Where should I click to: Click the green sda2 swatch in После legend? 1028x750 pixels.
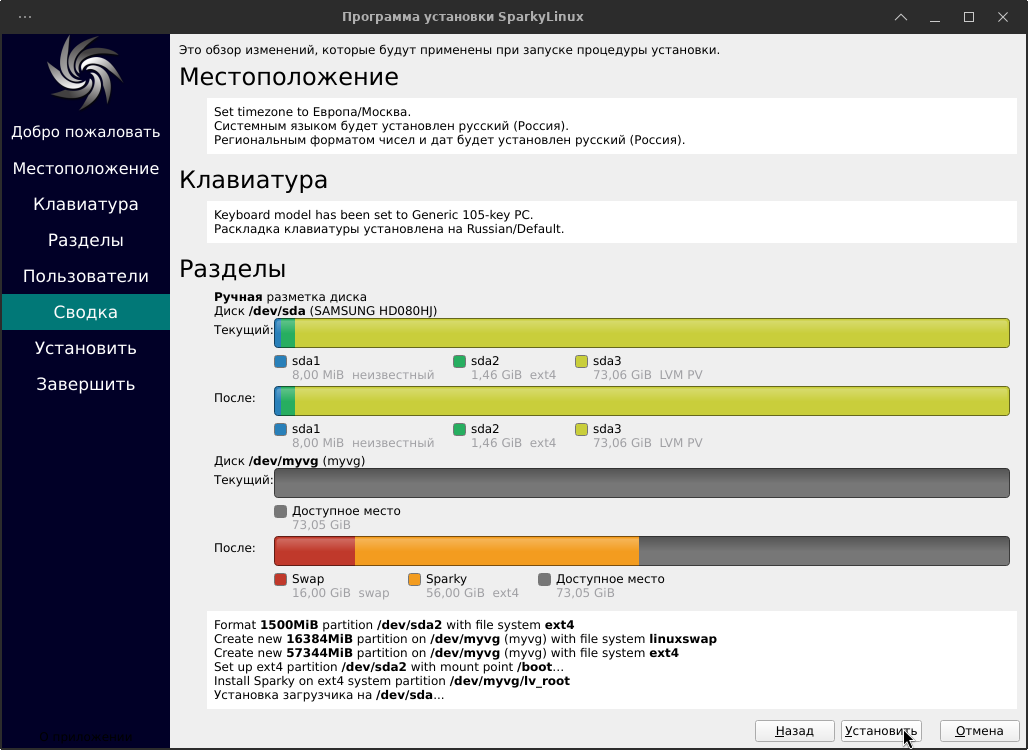(x=460, y=429)
